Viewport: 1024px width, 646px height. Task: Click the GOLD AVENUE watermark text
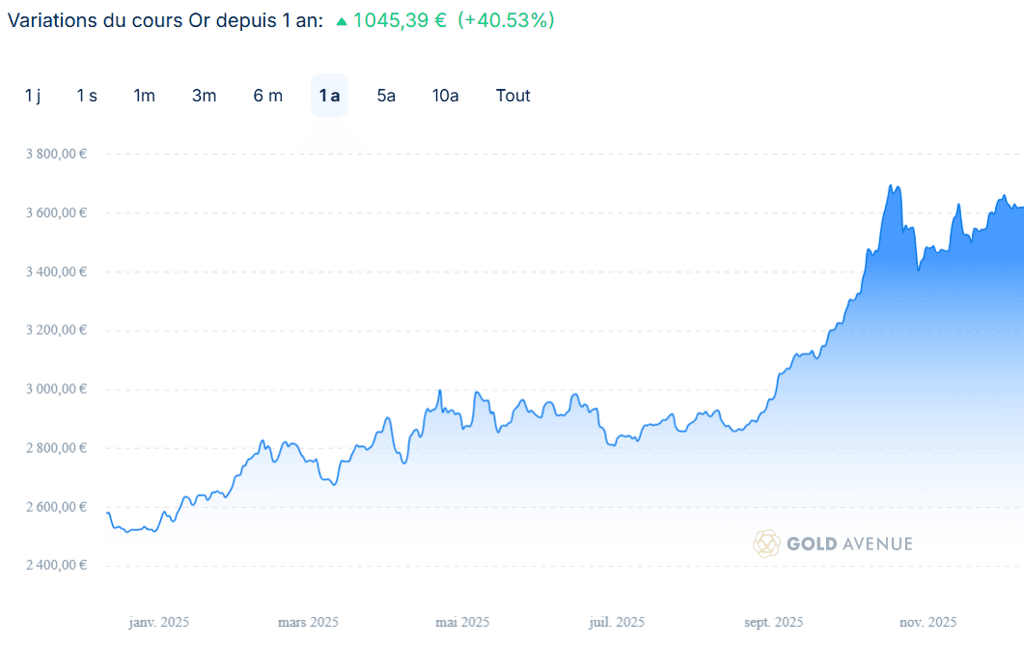849,544
